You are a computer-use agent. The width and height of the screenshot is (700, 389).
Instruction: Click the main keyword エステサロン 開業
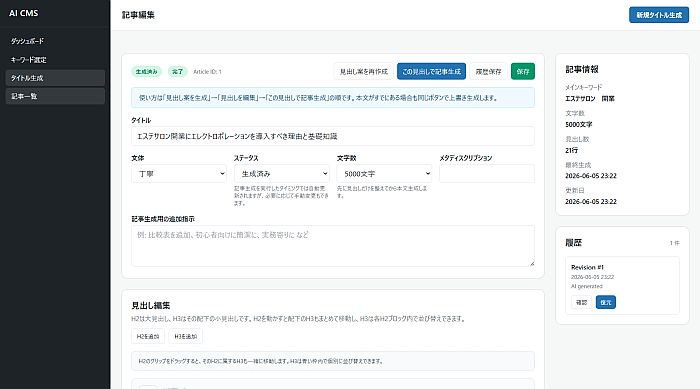pos(590,99)
